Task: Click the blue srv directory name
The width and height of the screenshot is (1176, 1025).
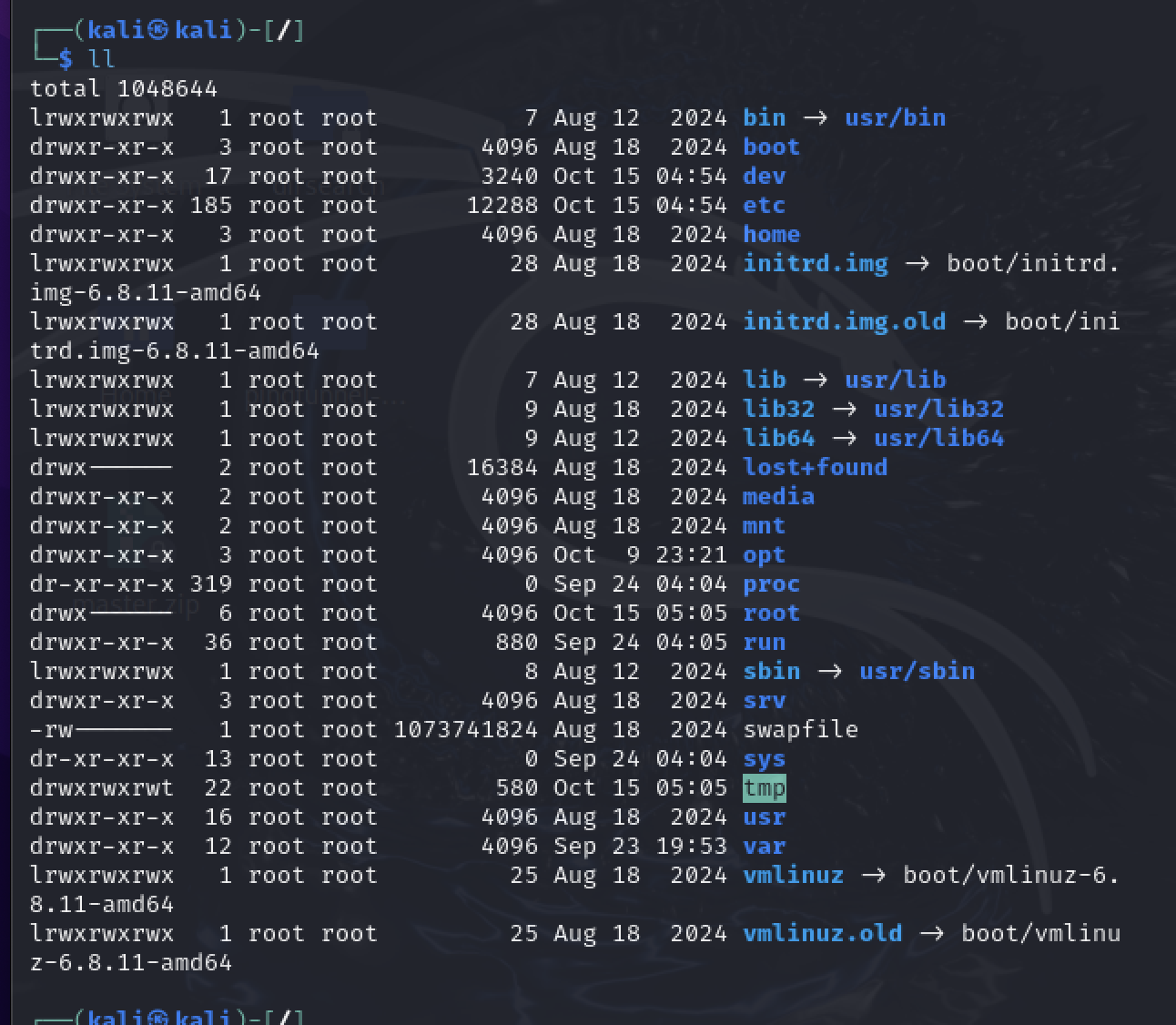Action: point(764,700)
